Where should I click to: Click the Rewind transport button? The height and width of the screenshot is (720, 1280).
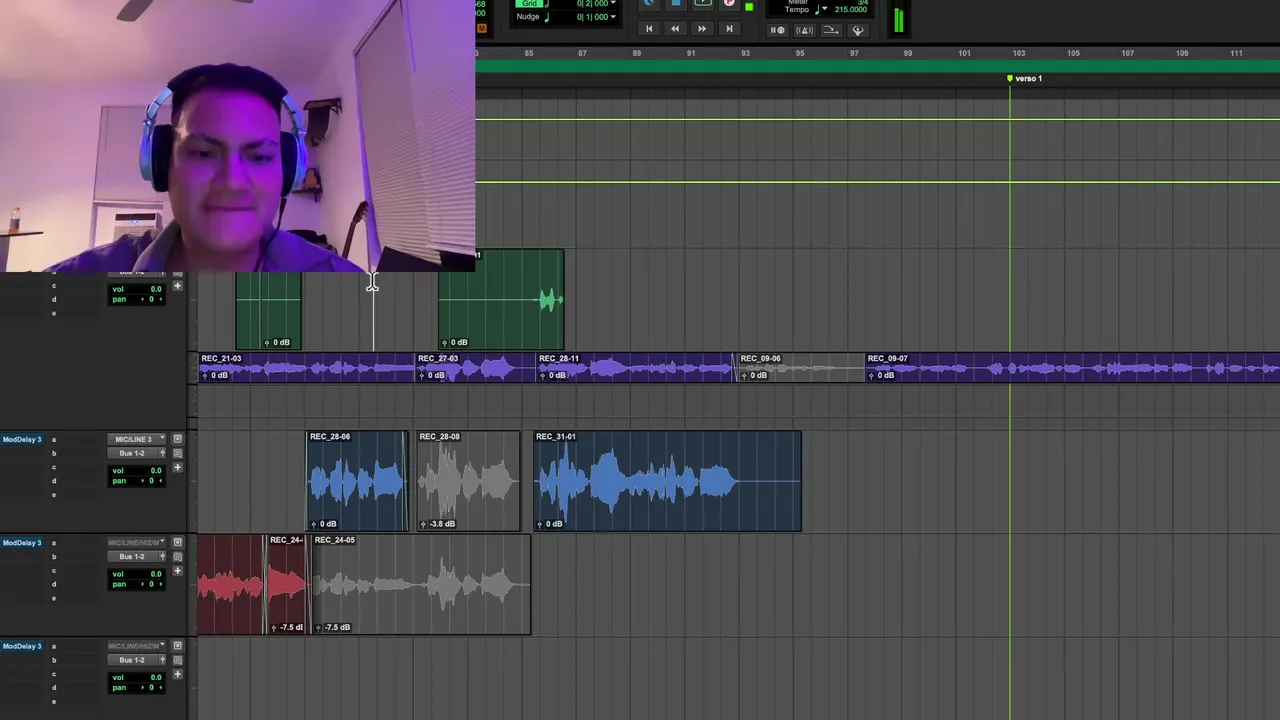[x=675, y=29]
